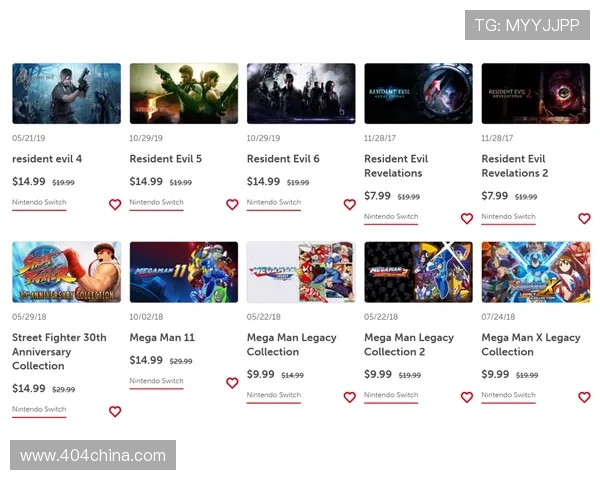Open Mega Man X Legacy Collection title

coord(530,345)
